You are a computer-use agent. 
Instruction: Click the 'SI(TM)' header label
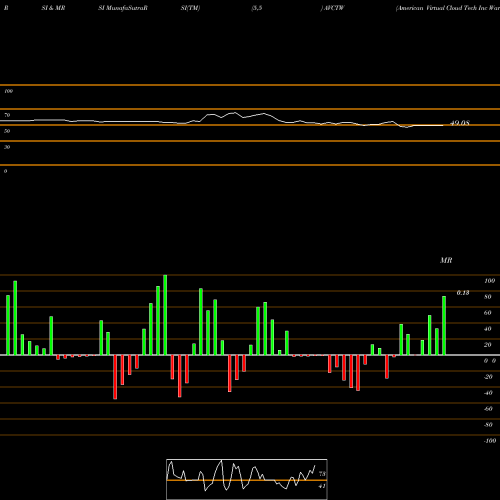pos(190,8)
